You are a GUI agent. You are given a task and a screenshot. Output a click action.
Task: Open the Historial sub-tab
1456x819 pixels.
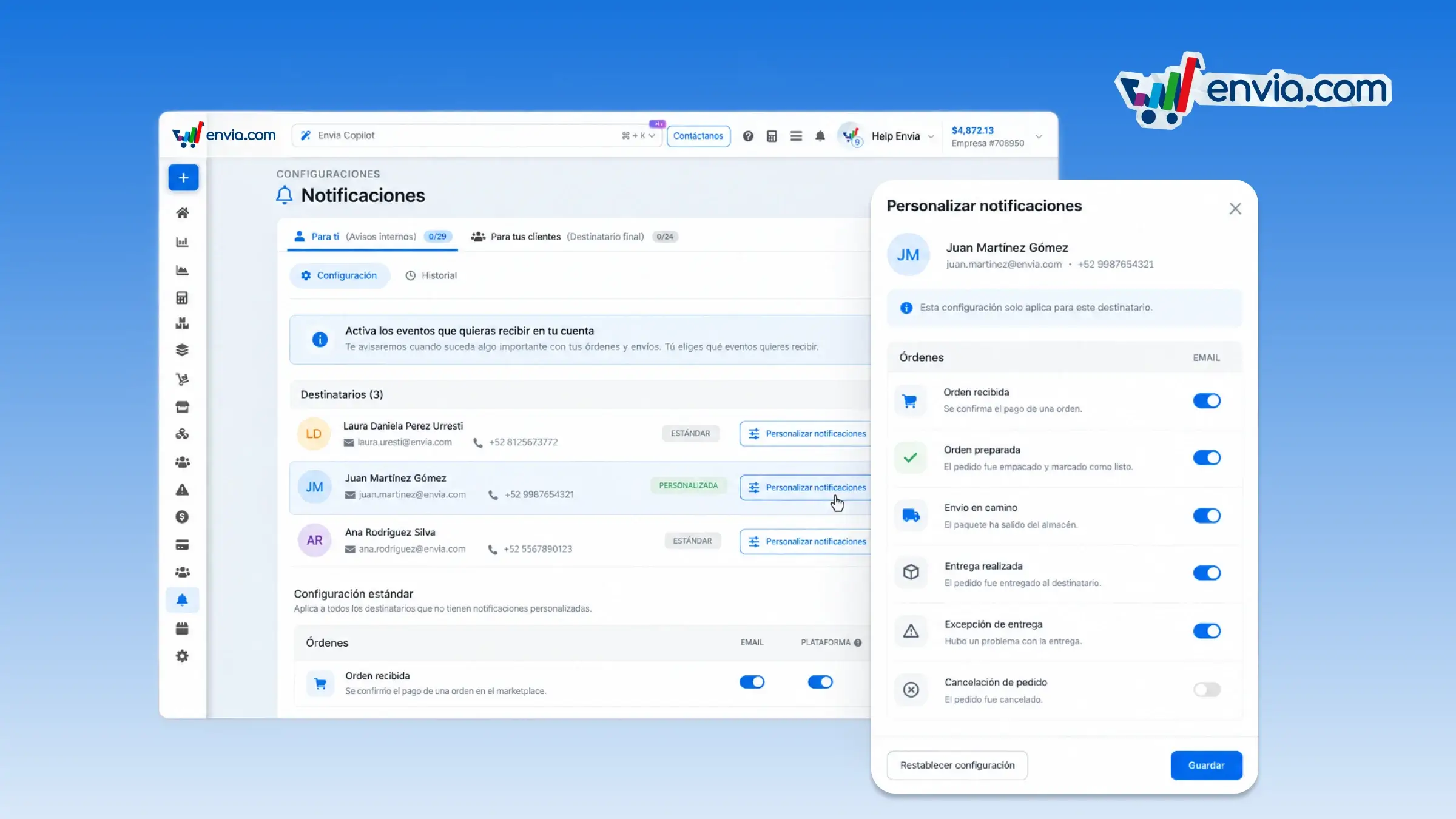431,275
